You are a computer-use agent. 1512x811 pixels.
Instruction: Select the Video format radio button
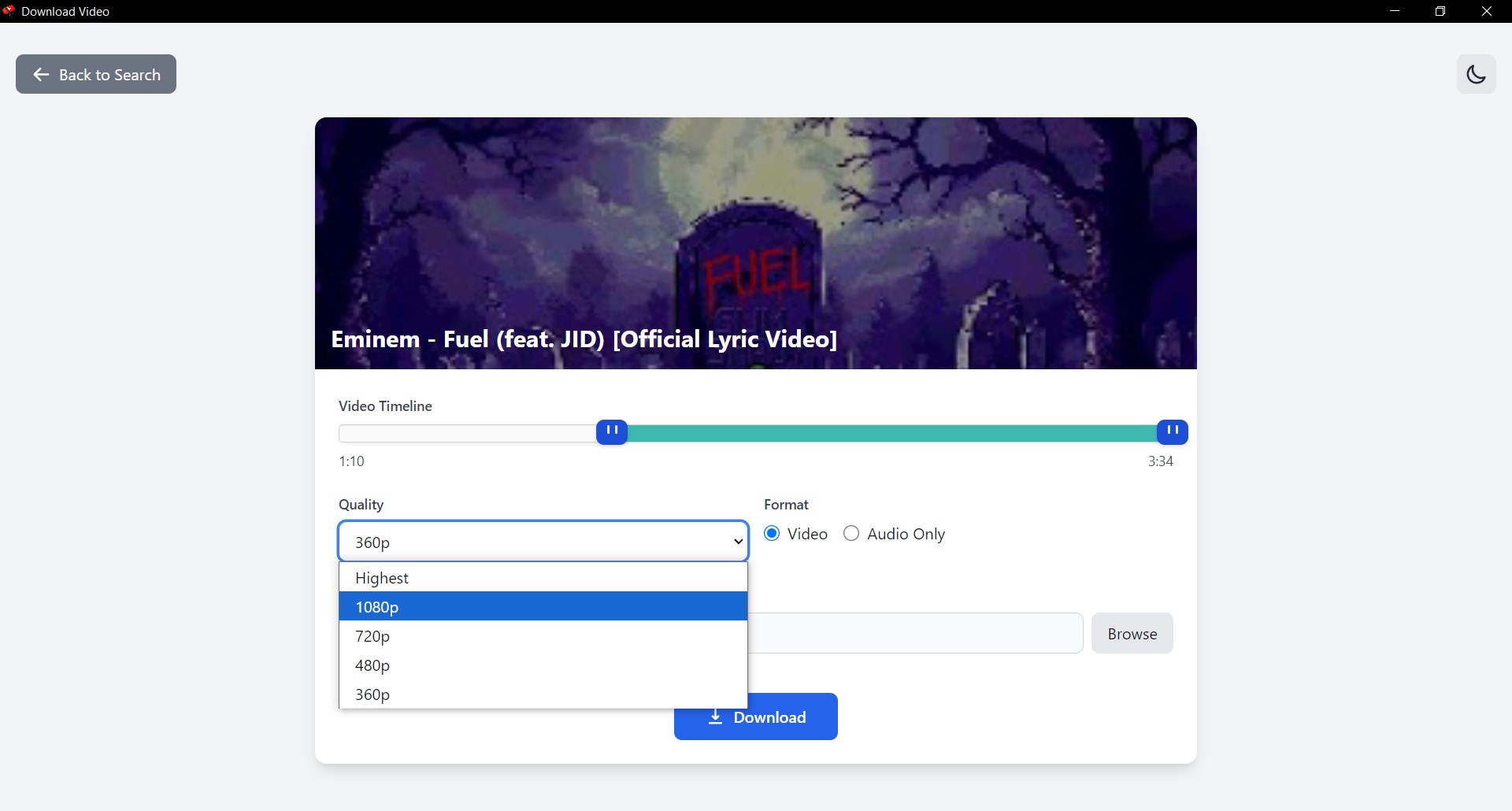coord(773,534)
